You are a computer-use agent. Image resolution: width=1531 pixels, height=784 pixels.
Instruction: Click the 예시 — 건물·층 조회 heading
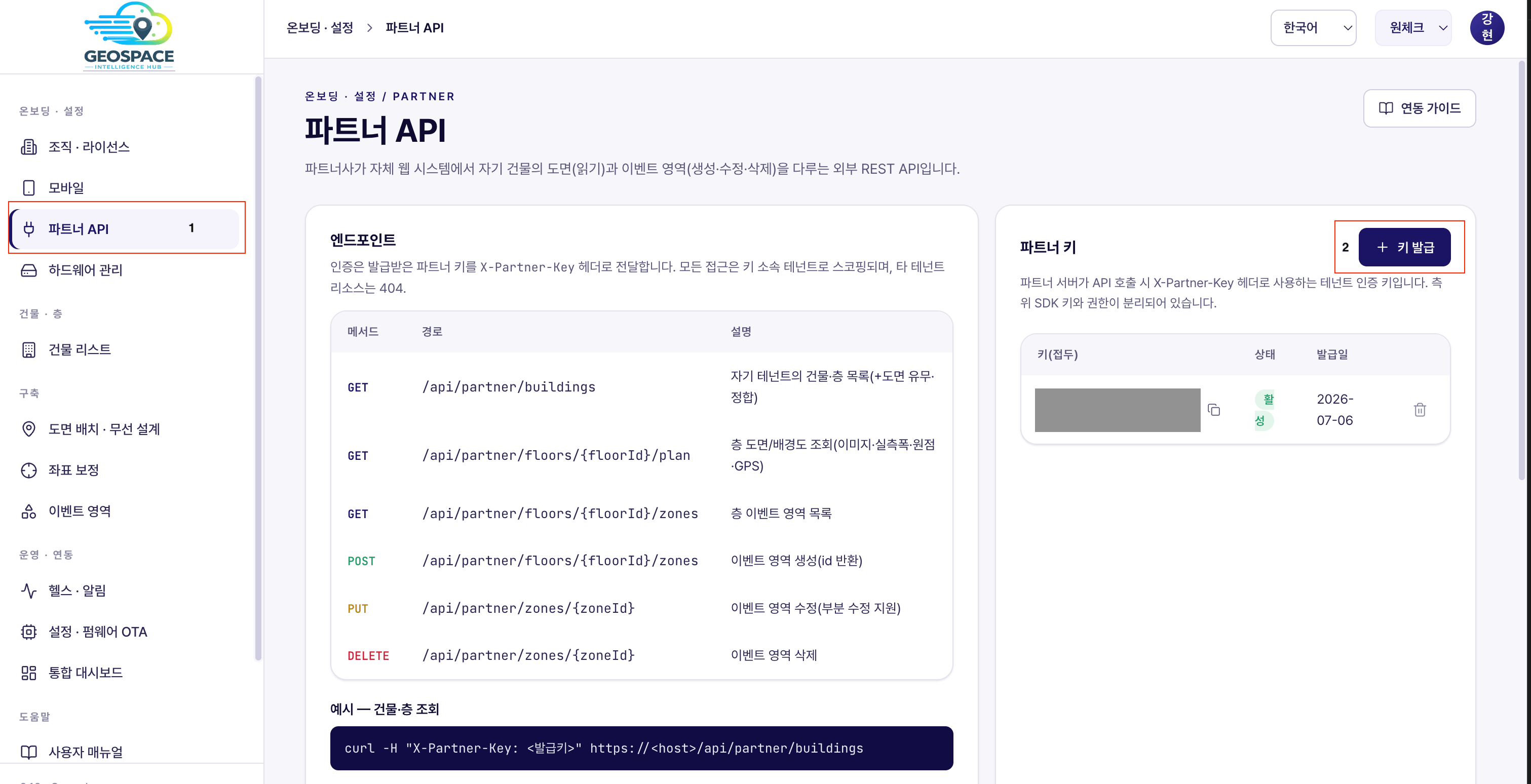[385, 709]
